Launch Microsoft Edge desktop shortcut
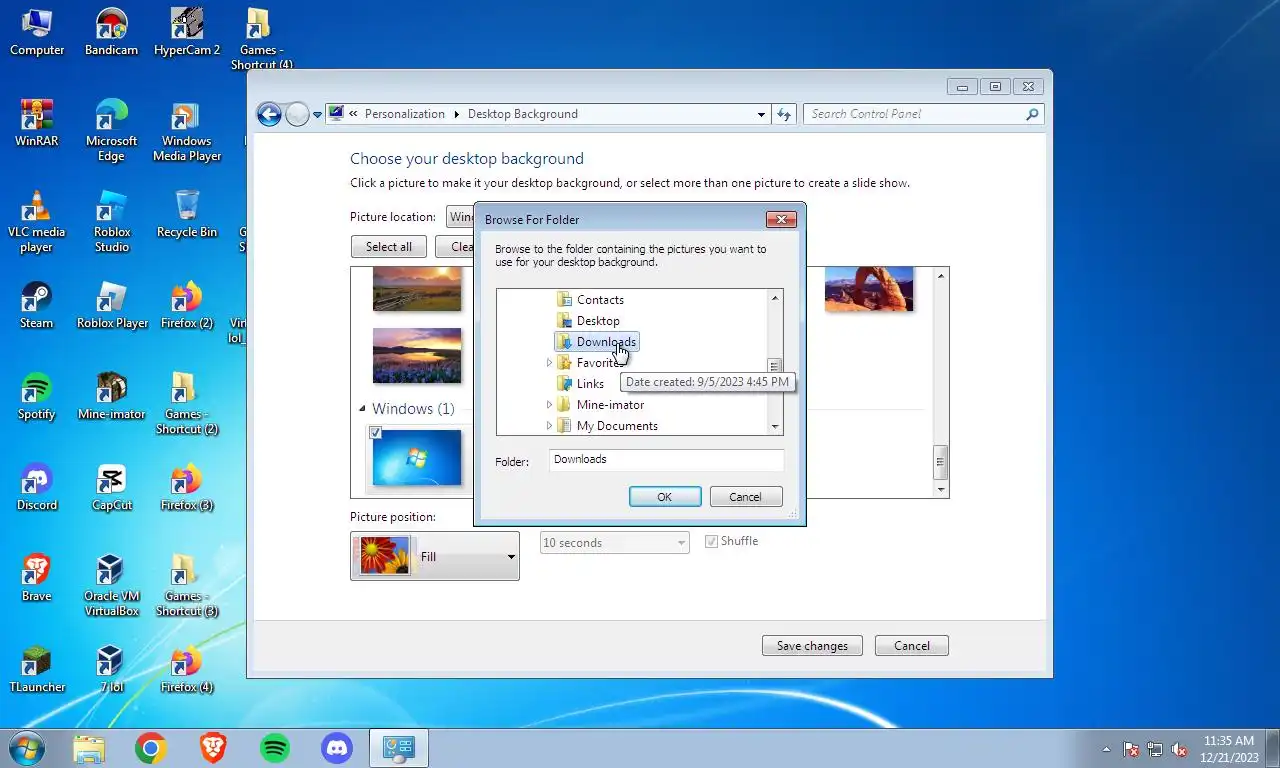Viewport: 1280px width, 768px height. [111, 130]
